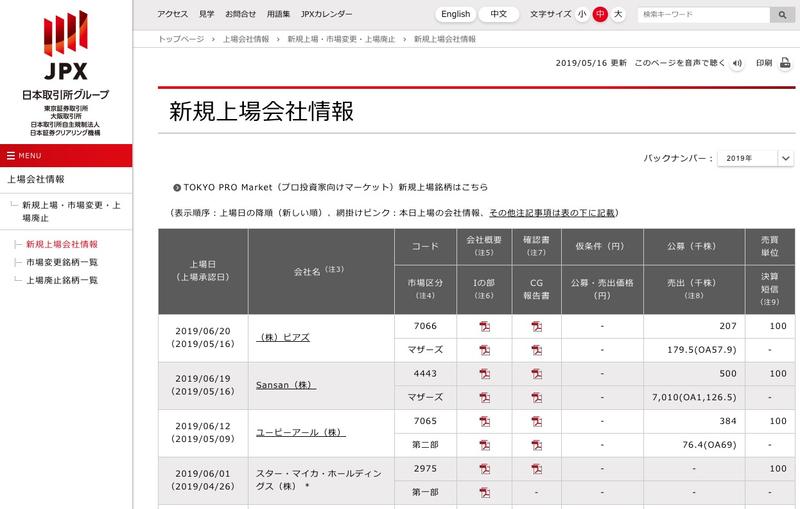Select 上場廃止銘柄一覧 in sidebar
800x509 pixels.
(62, 280)
